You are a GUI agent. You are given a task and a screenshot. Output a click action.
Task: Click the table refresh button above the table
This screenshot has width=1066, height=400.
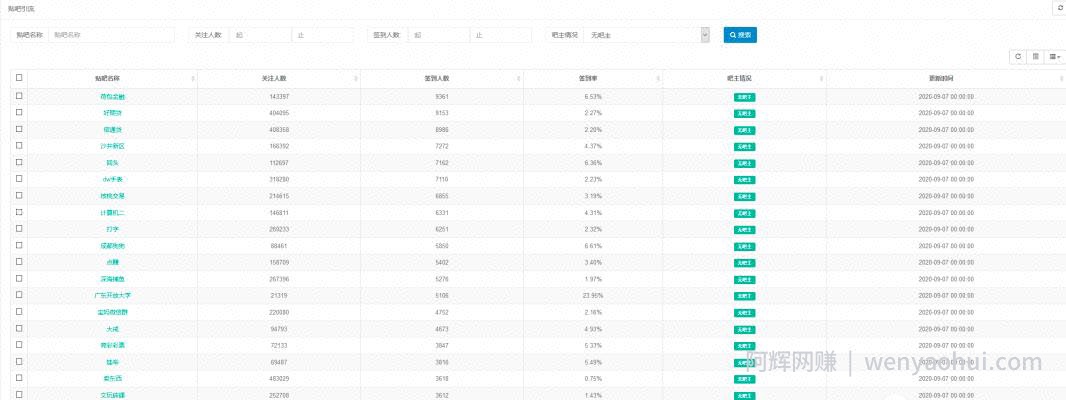[x=1017, y=57]
